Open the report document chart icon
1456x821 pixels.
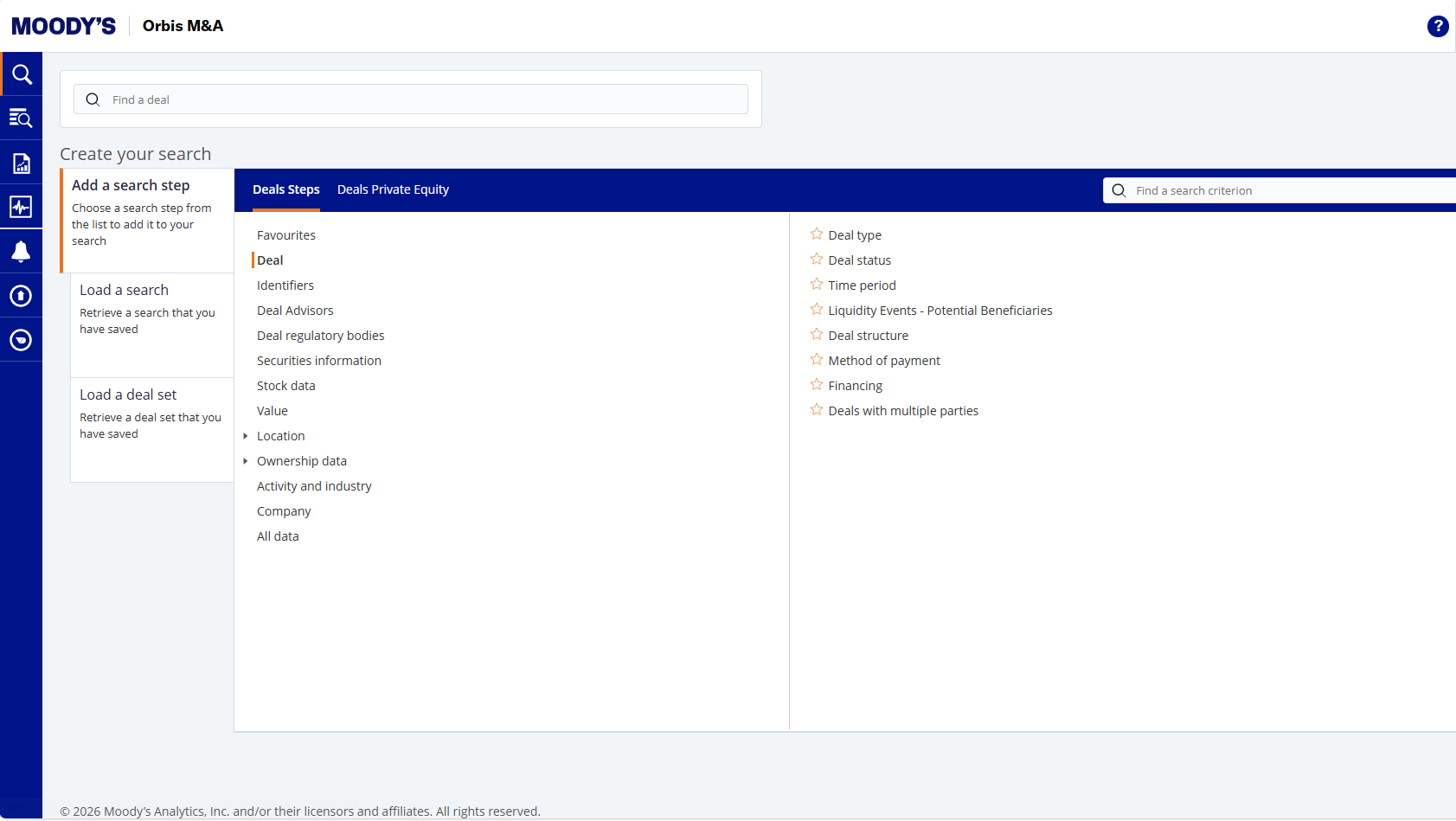point(22,164)
